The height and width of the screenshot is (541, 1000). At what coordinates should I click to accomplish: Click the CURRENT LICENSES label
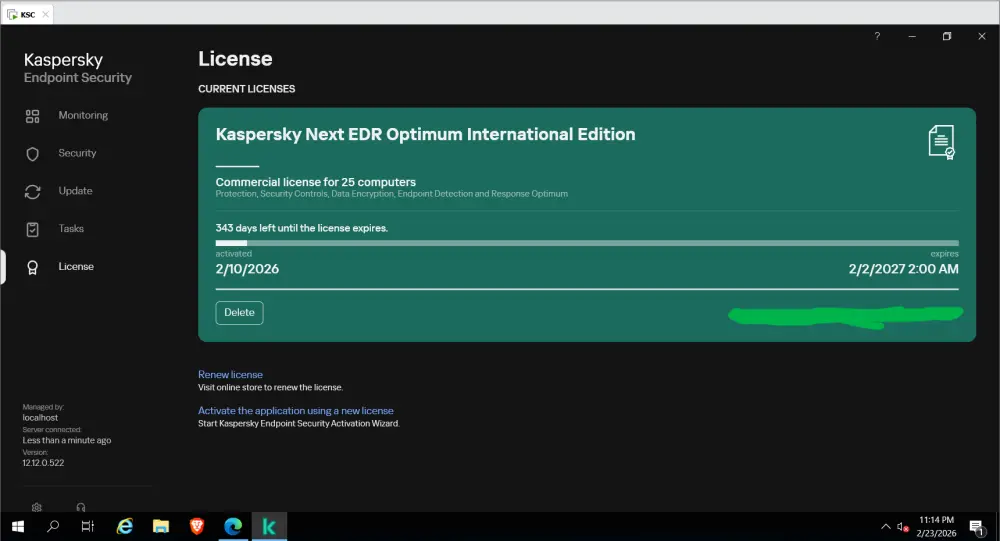[x=247, y=89]
